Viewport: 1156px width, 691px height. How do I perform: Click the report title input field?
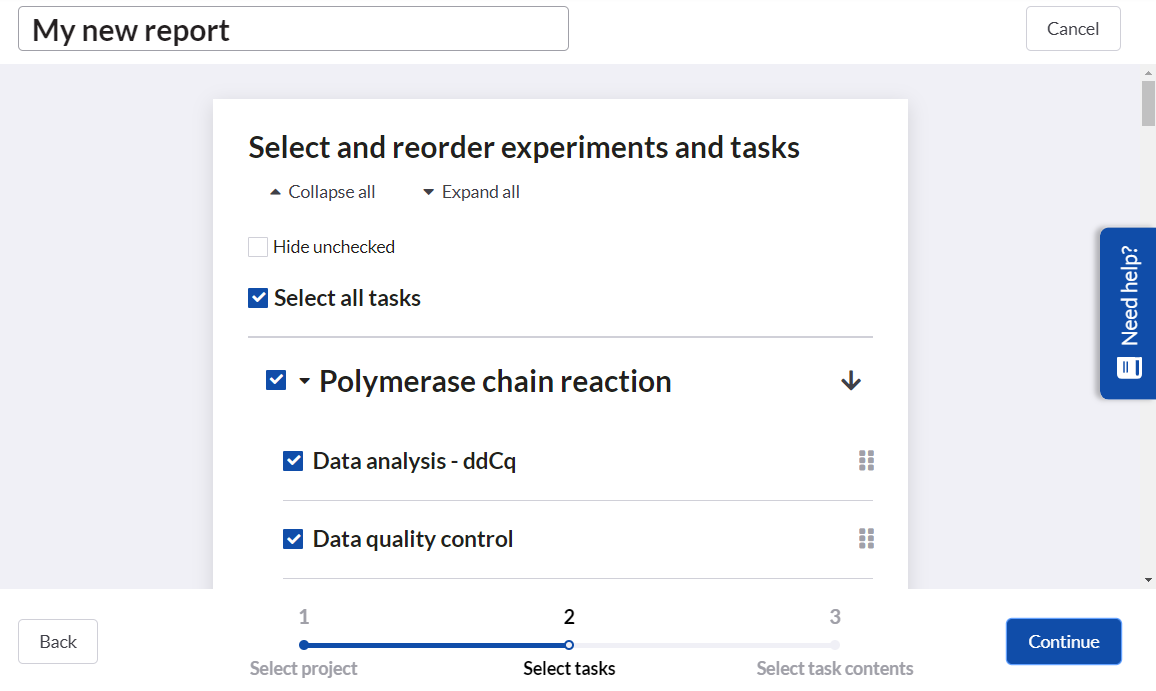tap(293, 29)
